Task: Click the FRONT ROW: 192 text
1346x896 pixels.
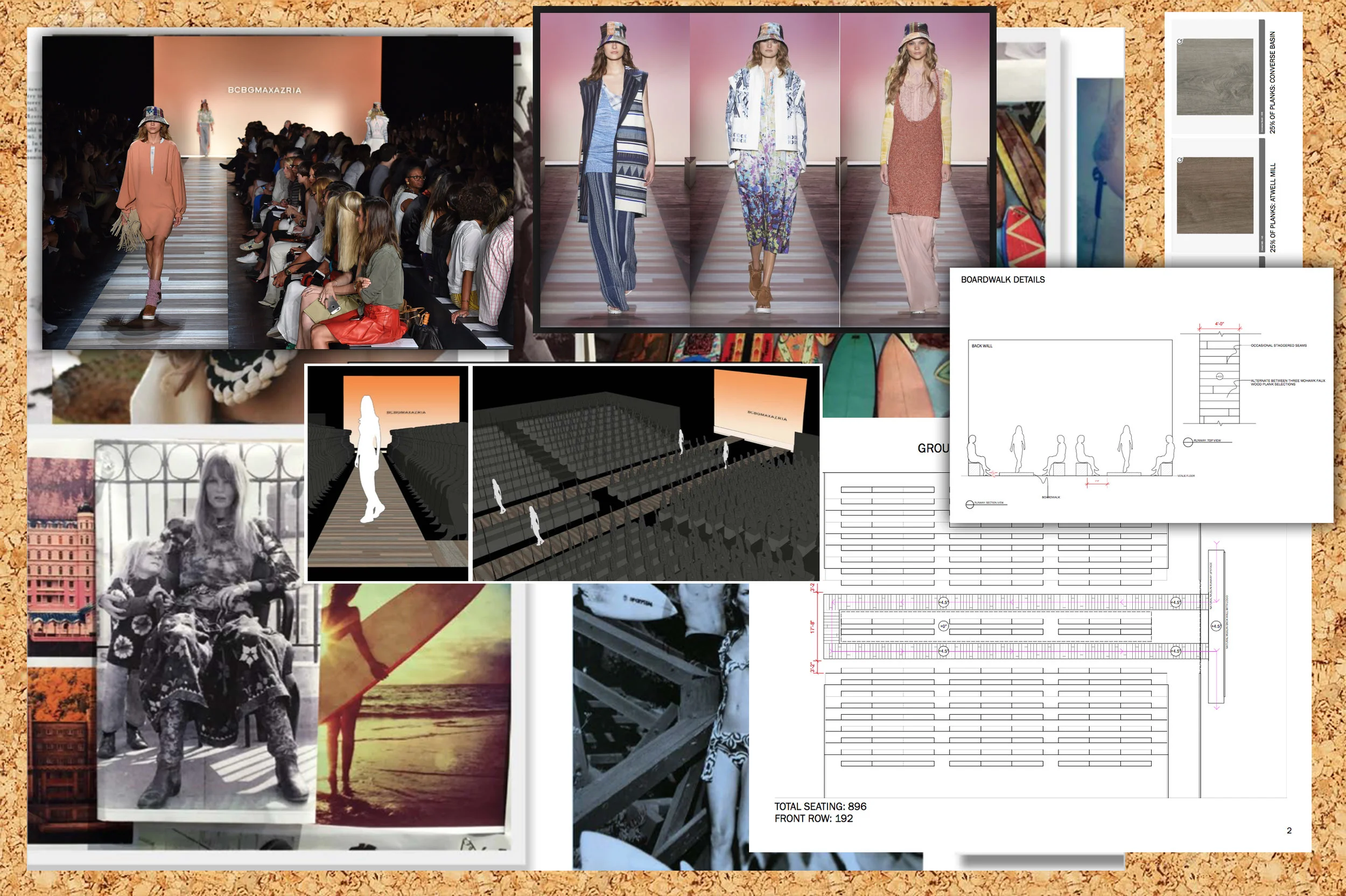Action: coord(813,819)
